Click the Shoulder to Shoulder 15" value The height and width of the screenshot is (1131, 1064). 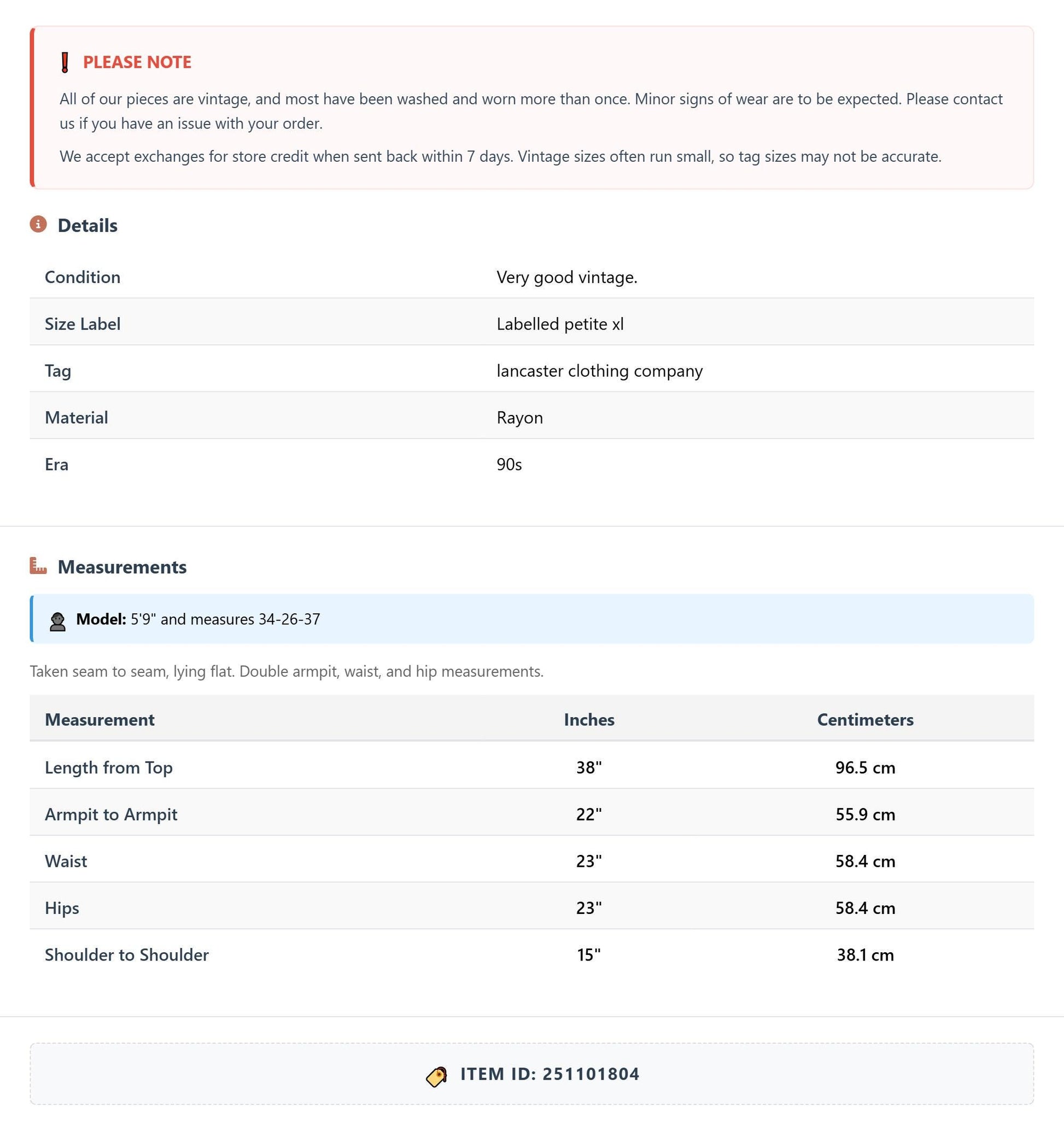point(589,954)
